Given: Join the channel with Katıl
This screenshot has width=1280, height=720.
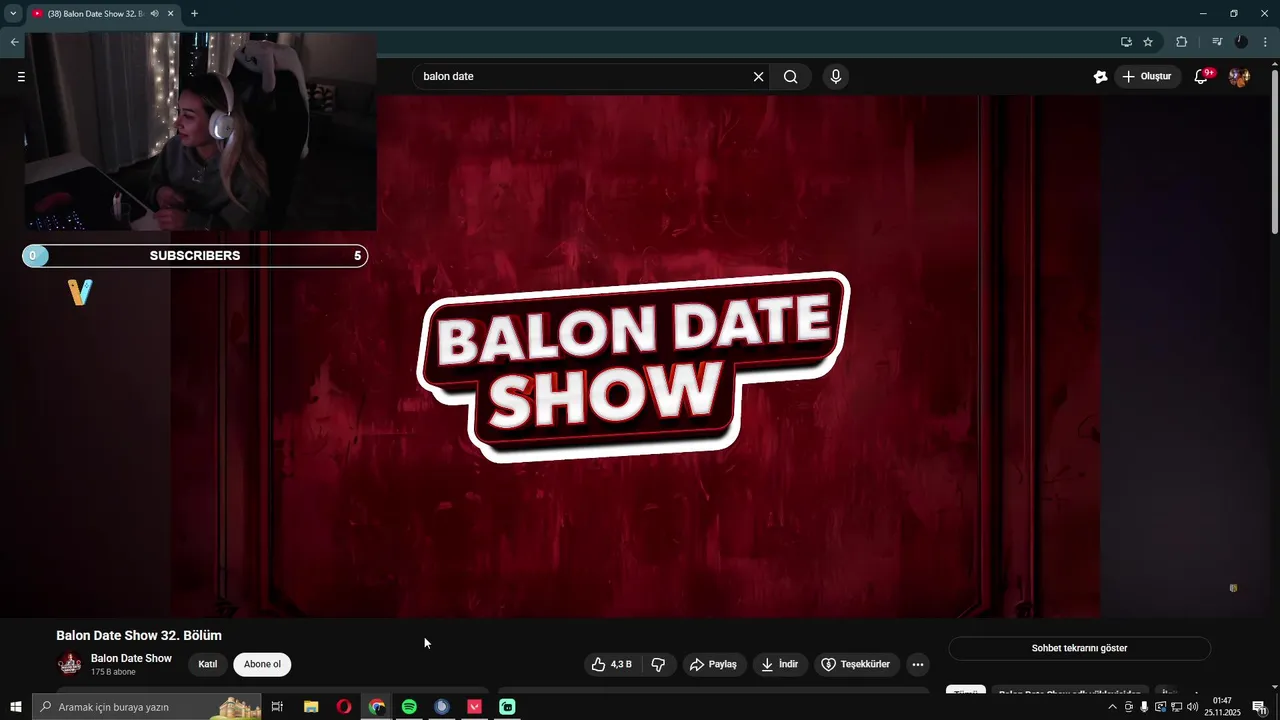Looking at the screenshot, I should [x=208, y=664].
